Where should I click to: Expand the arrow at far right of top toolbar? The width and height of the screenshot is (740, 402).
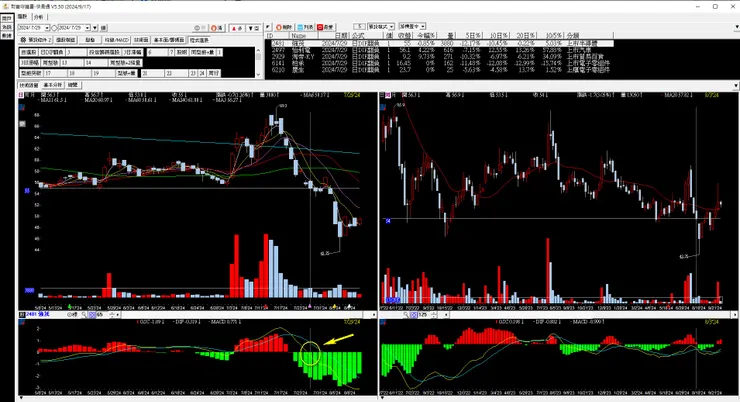click(736, 27)
